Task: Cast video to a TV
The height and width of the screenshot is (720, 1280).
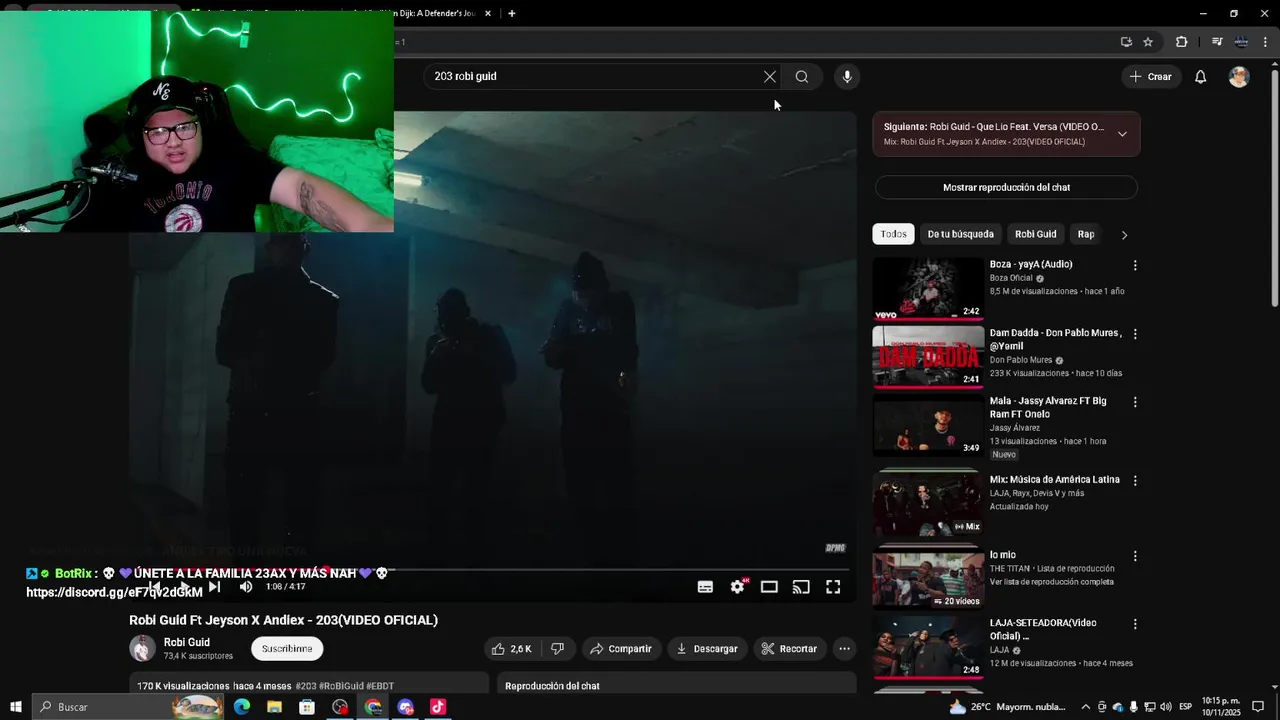Action: tap(801, 587)
